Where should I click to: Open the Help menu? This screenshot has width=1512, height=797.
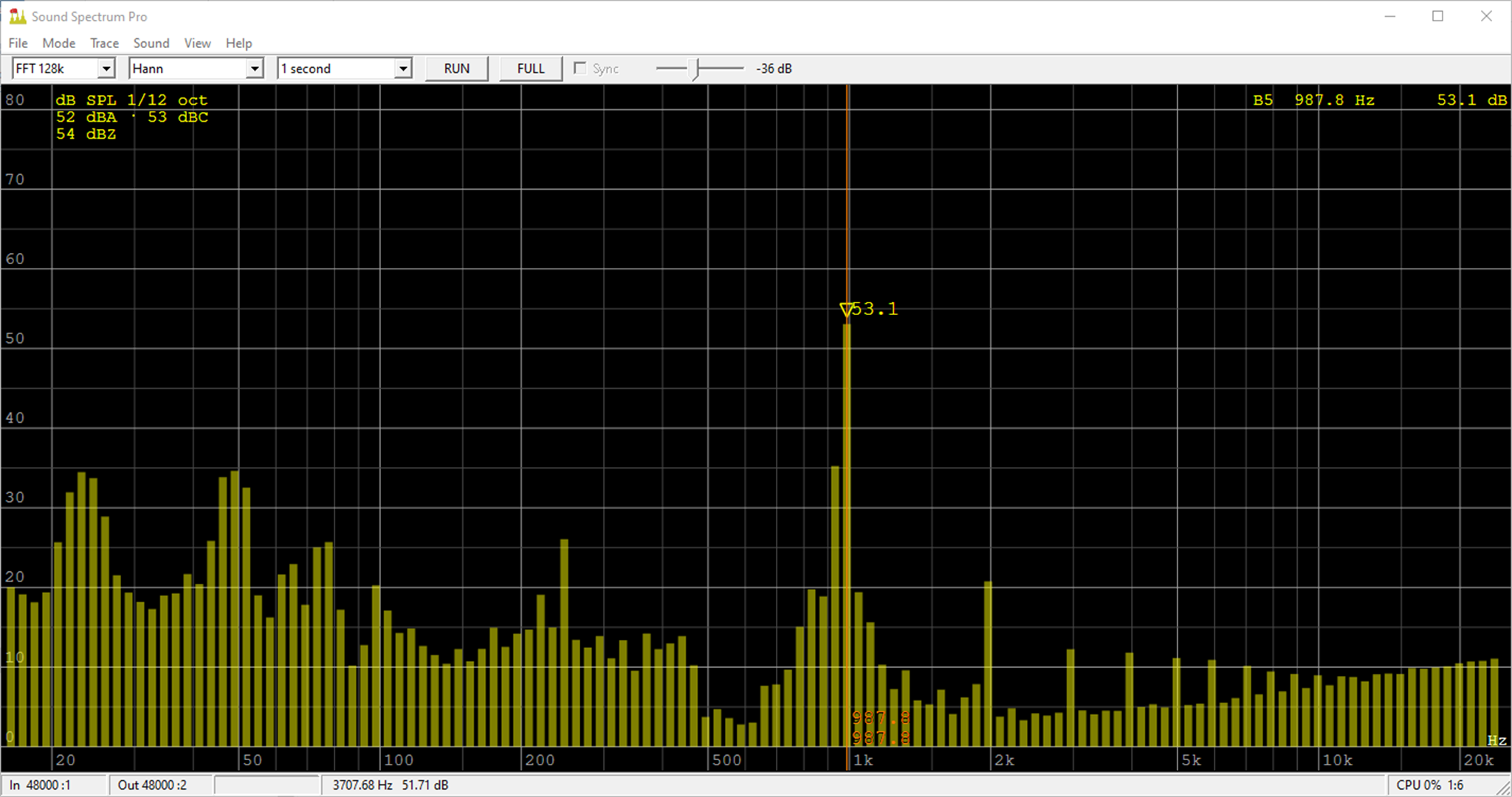coord(238,43)
